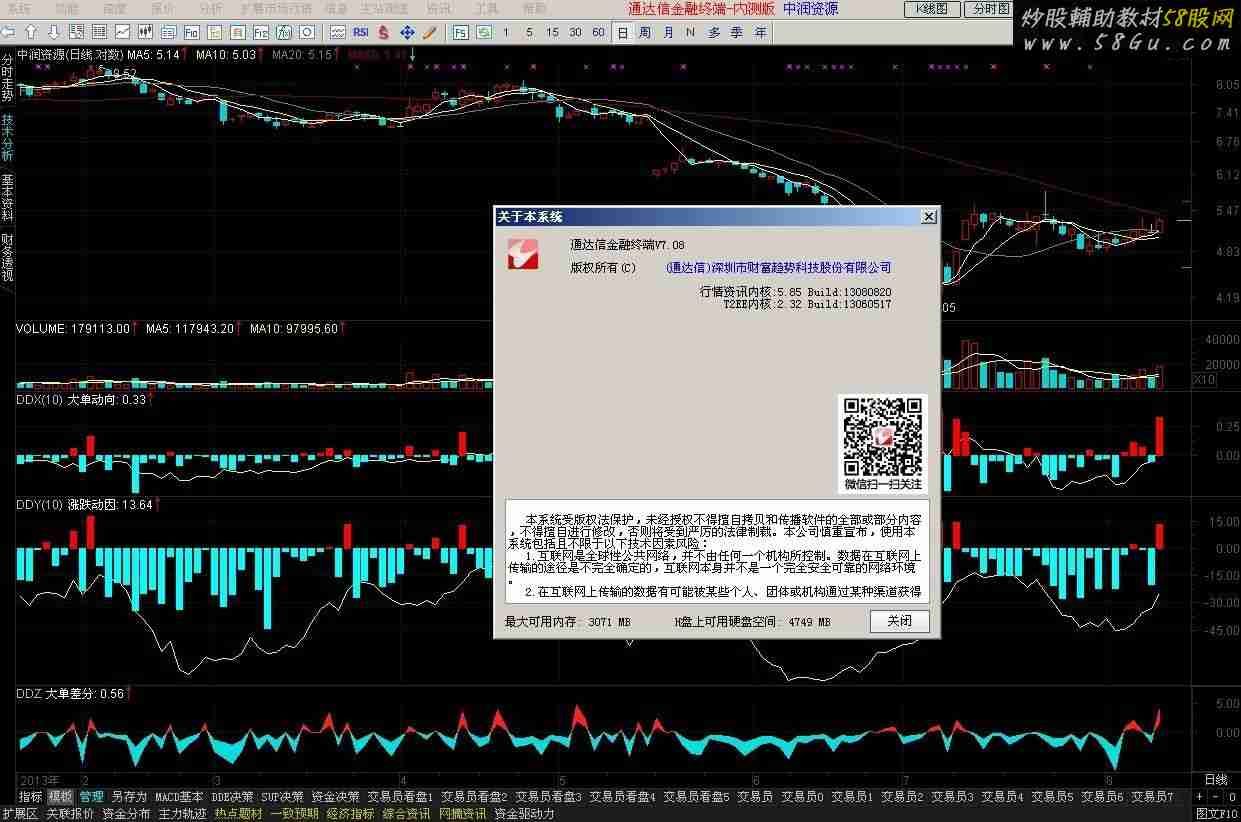1241x822 pixels.
Task: Open 经济指标 tab
Action: [350, 814]
